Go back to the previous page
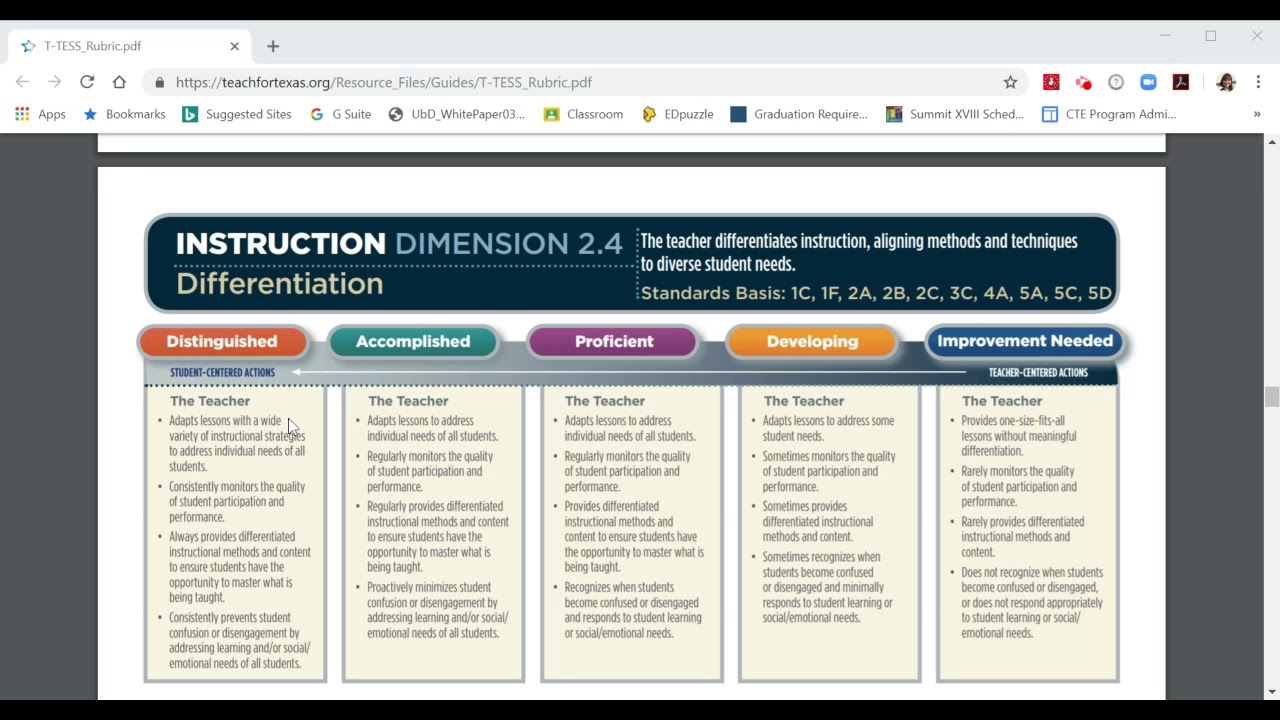The height and width of the screenshot is (720, 1280). pyautogui.click(x=22, y=82)
